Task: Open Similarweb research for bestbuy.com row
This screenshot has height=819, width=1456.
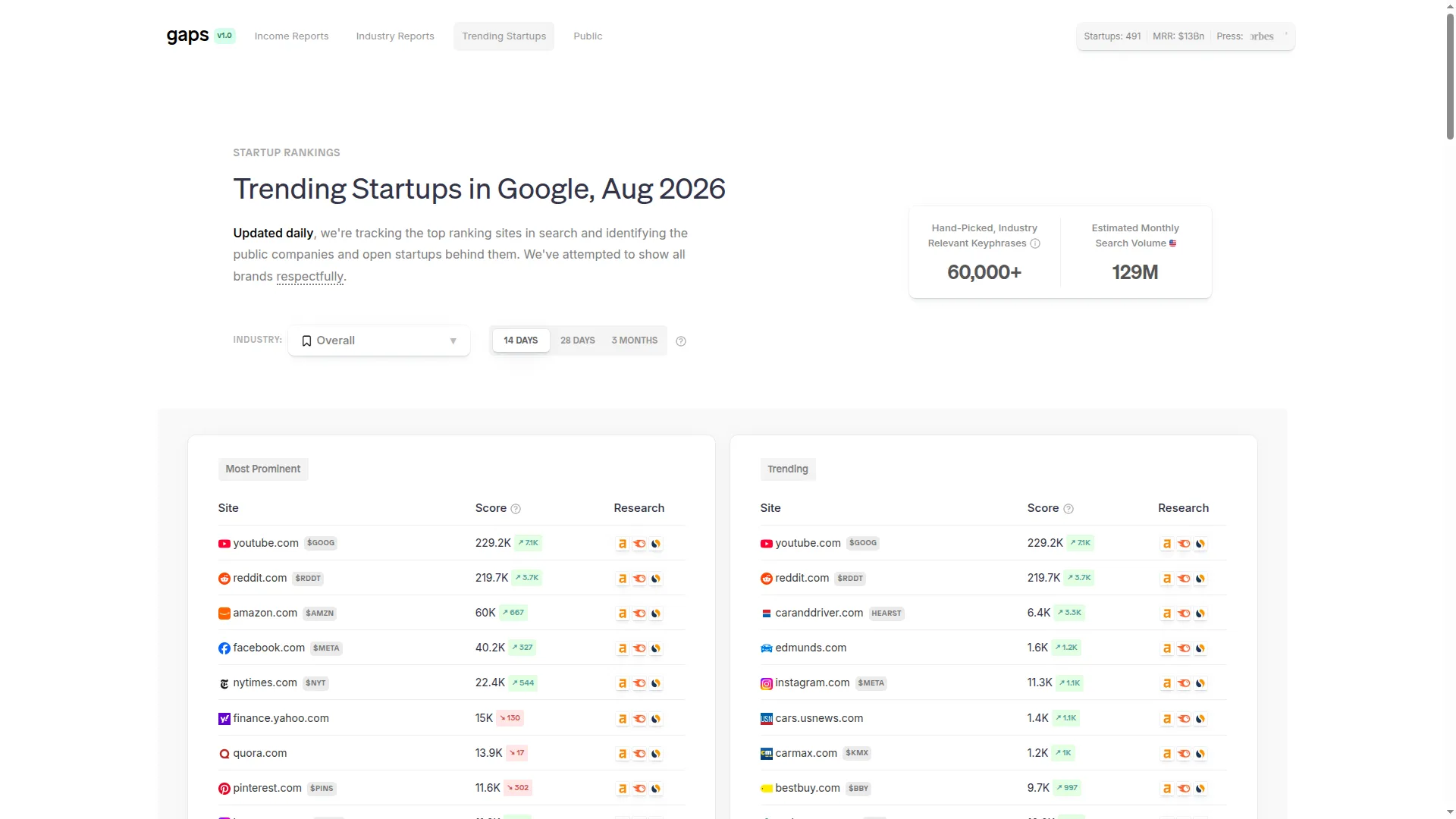Action: coord(1200,789)
